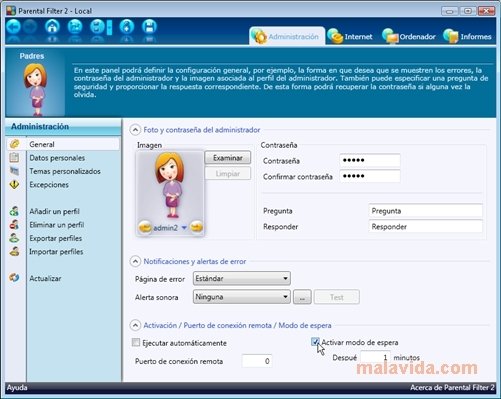Choose Eliminar un perfil

click(57, 225)
